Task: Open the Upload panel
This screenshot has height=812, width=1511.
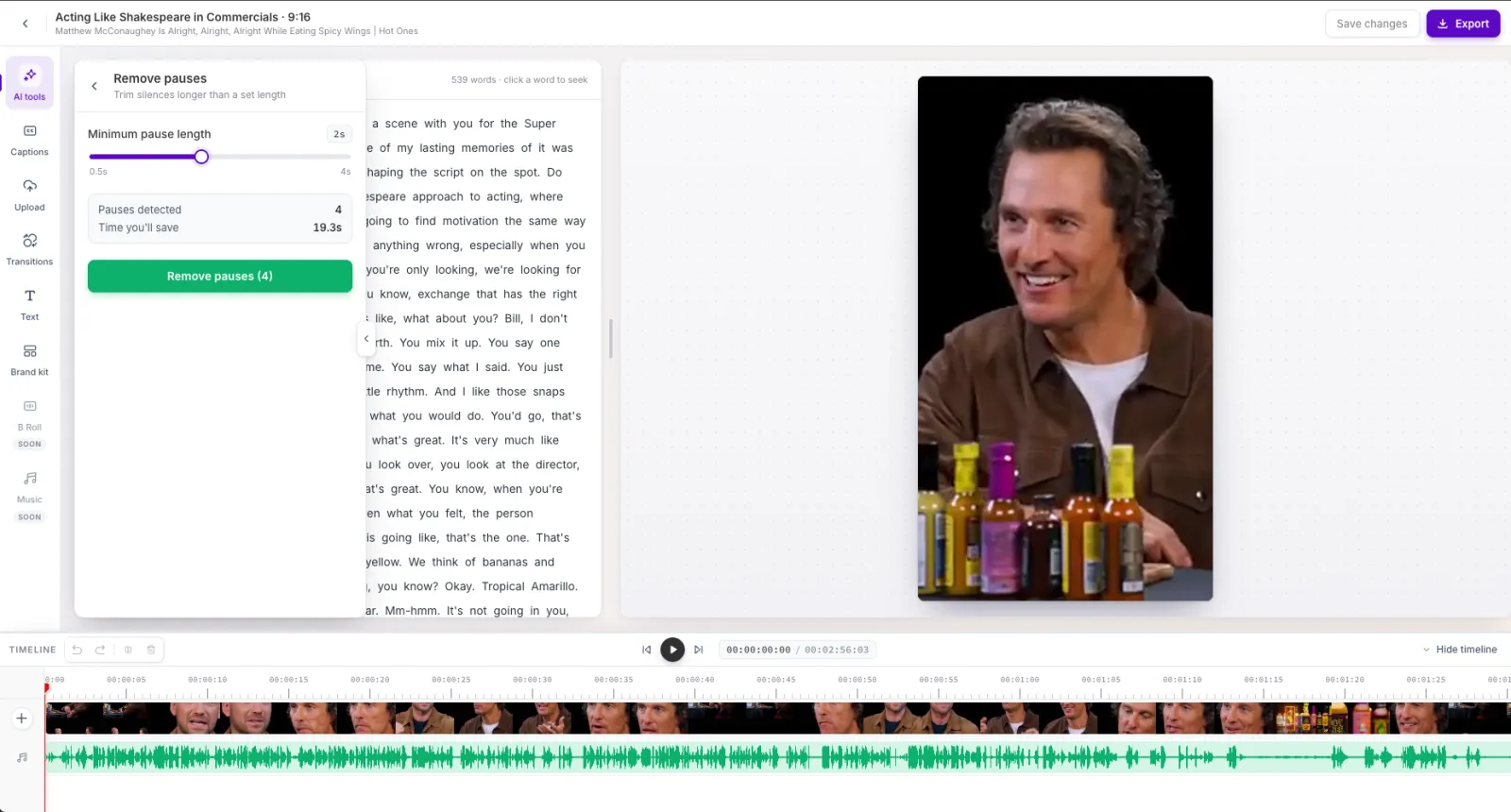Action: [x=29, y=195]
